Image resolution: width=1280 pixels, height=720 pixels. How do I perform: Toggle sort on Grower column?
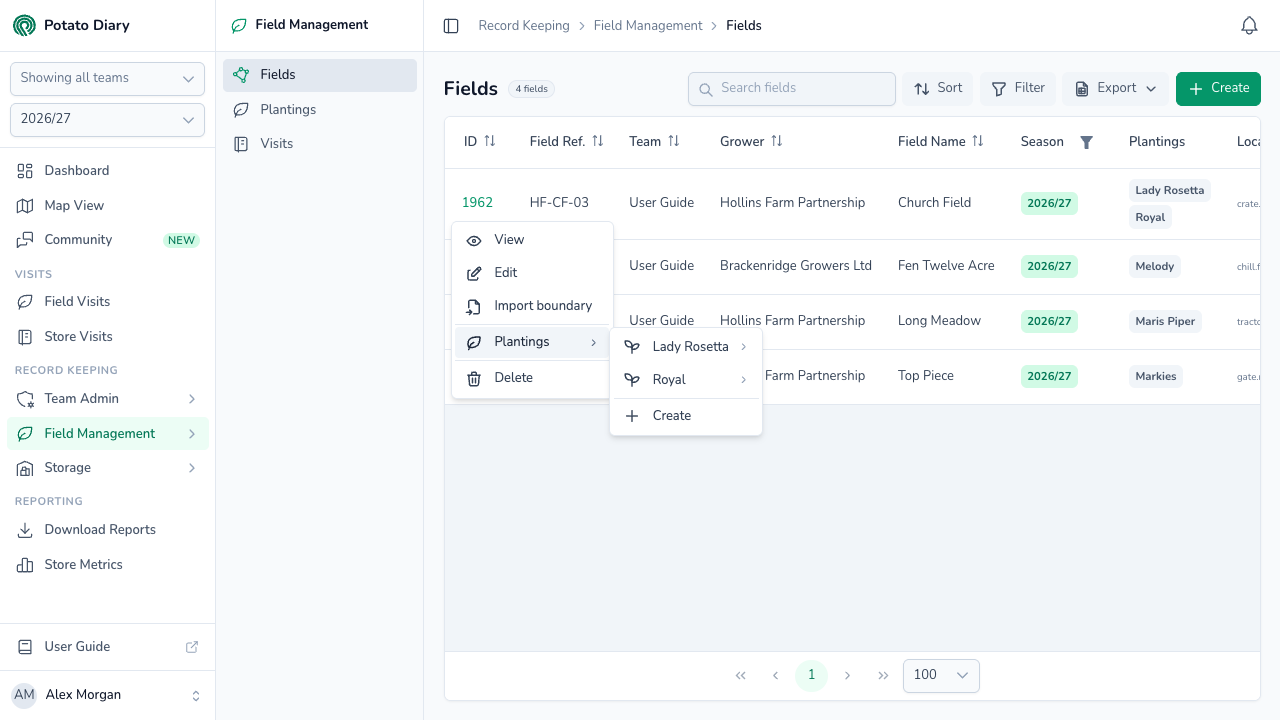point(776,141)
